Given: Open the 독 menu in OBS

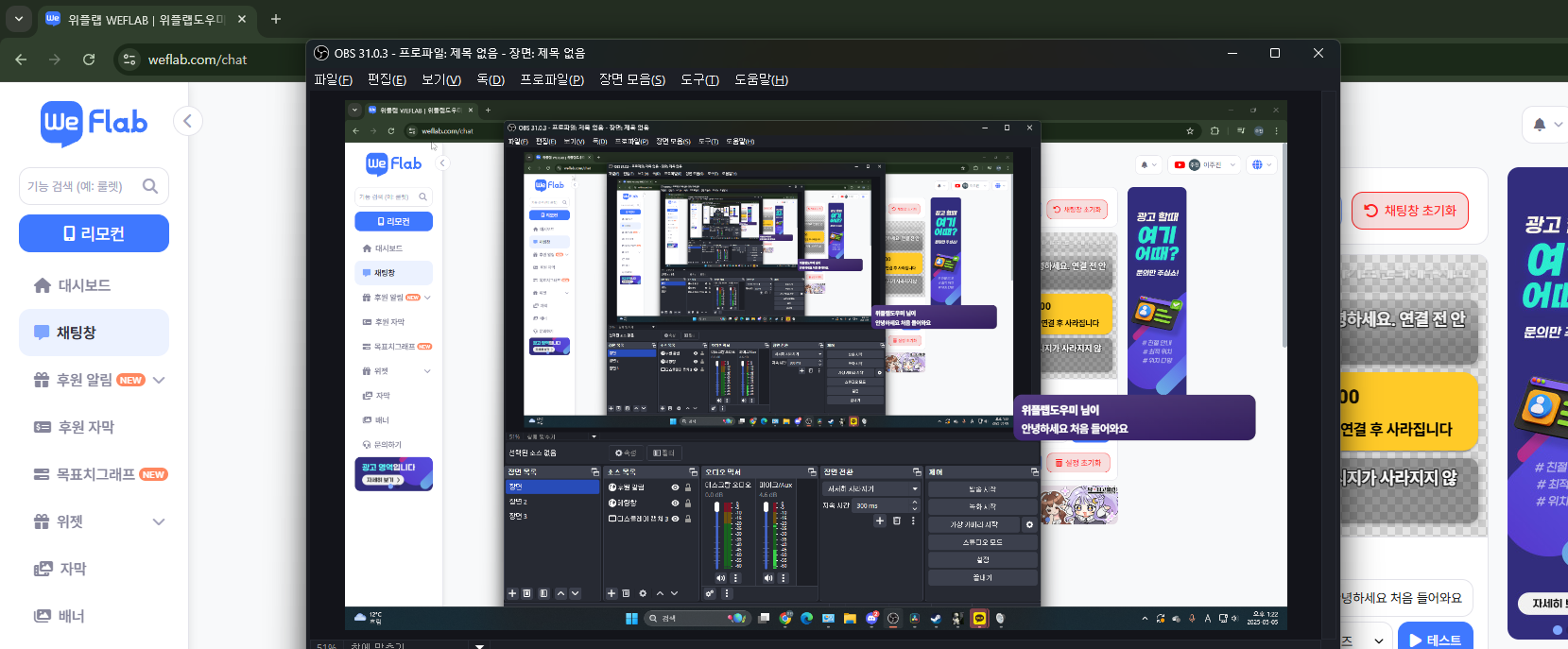Looking at the screenshot, I should click(x=491, y=80).
